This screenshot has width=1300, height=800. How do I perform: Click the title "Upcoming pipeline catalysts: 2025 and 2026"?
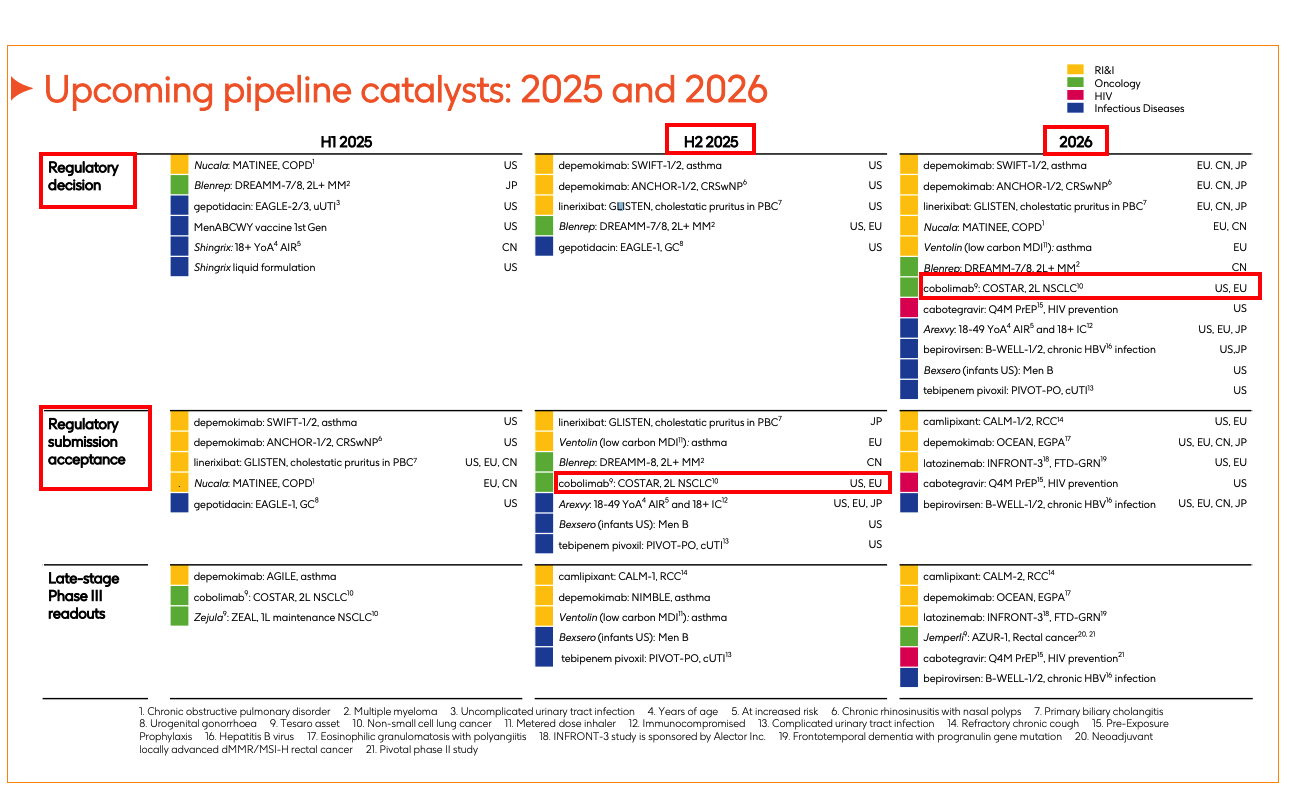[x=406, y=90]
